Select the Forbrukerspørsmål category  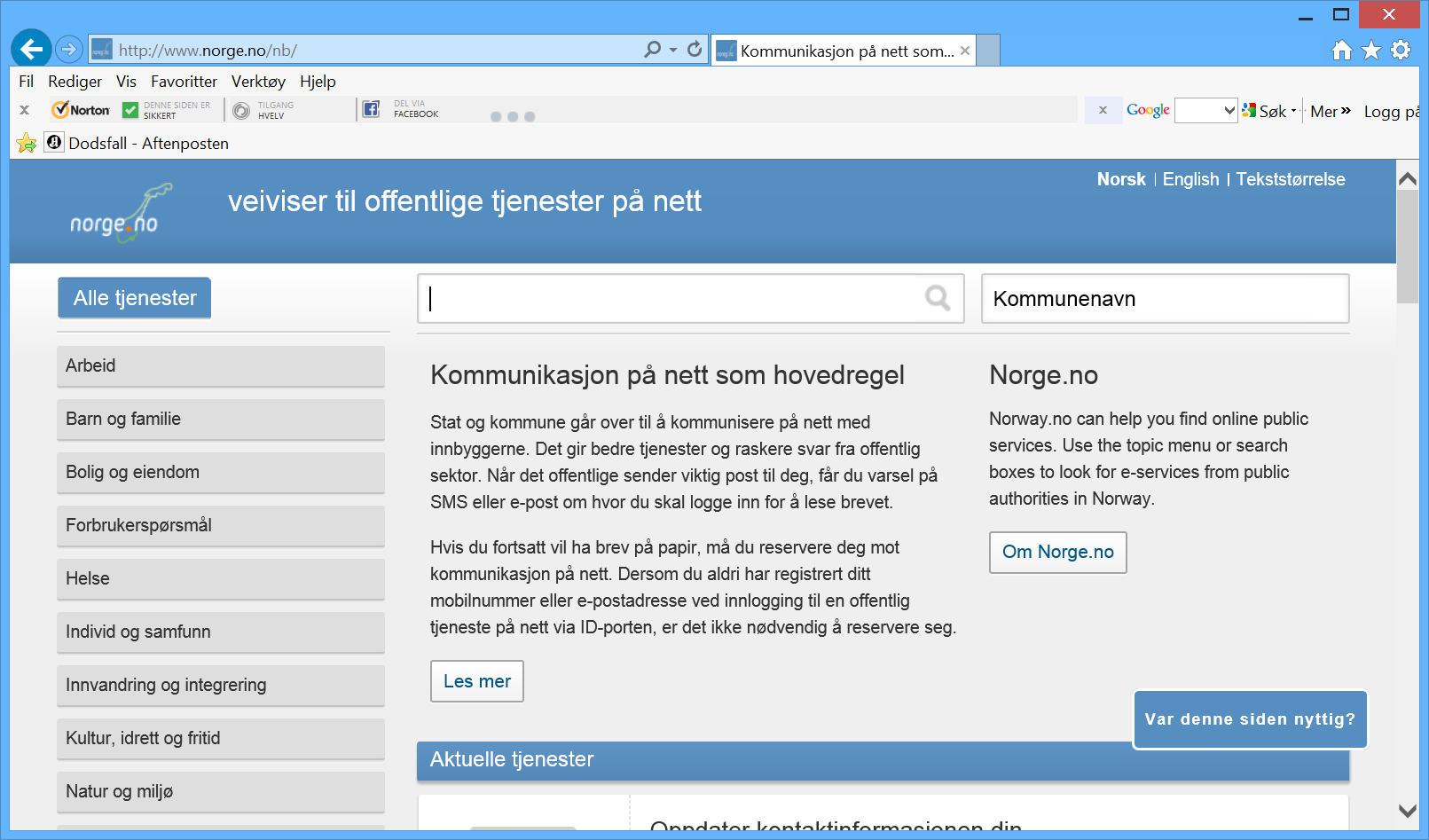click(x=221, y=526)
